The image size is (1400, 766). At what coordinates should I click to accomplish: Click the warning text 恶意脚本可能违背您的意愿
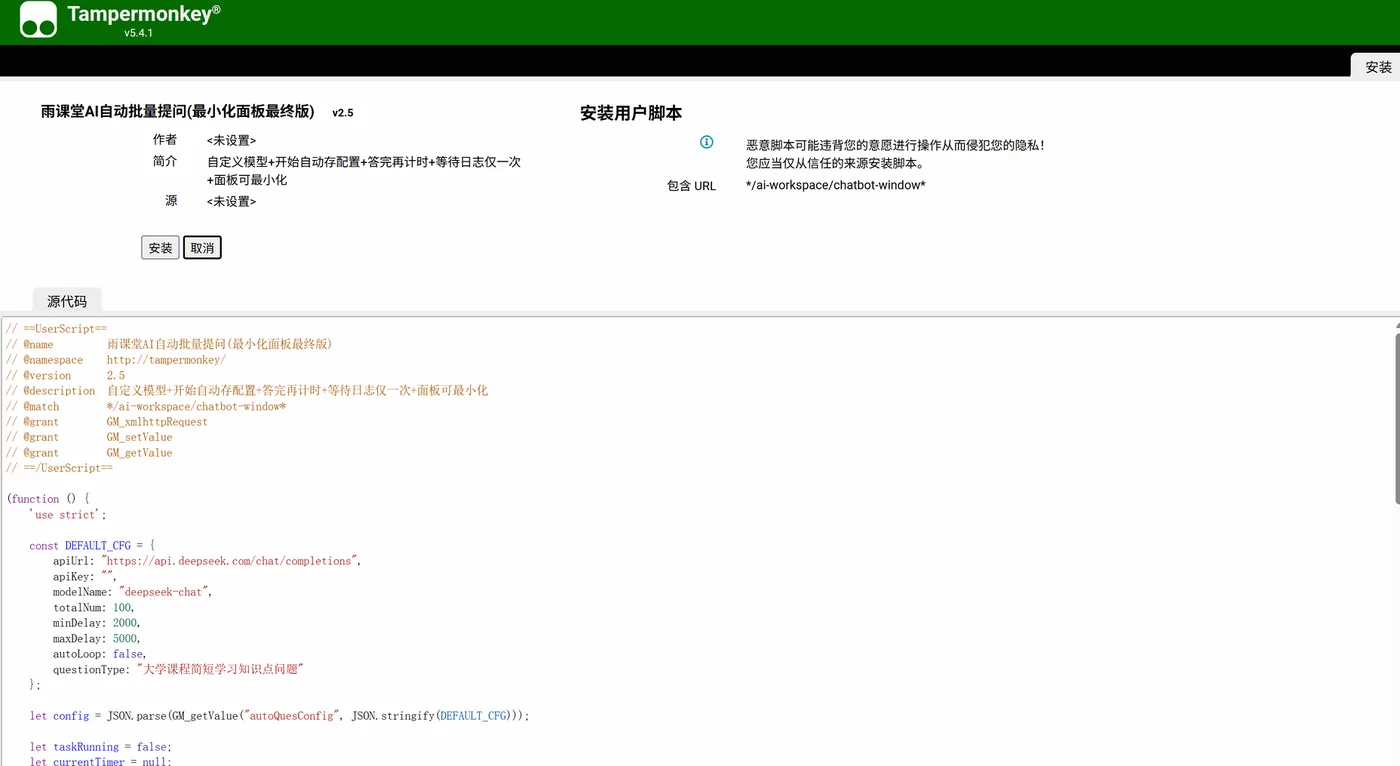click(x=895, y=146)
